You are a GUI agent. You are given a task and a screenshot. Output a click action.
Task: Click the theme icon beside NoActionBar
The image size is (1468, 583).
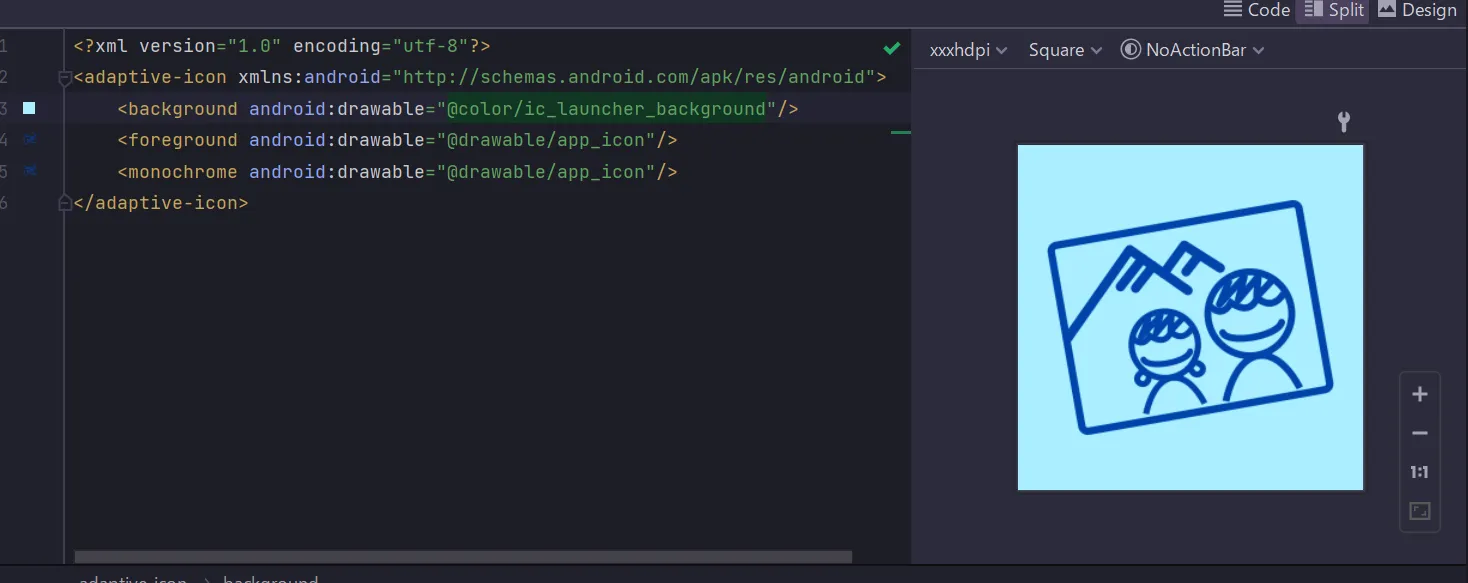pyautogui.click(x=1130, y=50)
